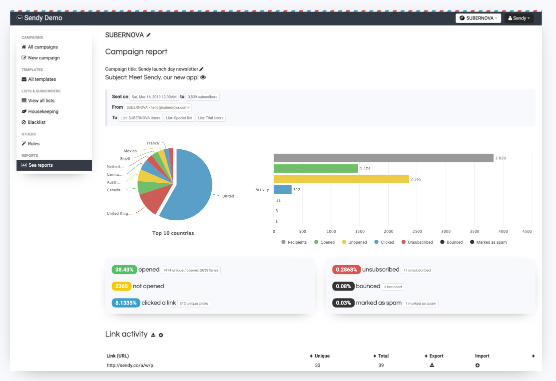The image size is (556, 381).
Task: Click the Sendy Demo logo icon
Action: coord(20,18)
